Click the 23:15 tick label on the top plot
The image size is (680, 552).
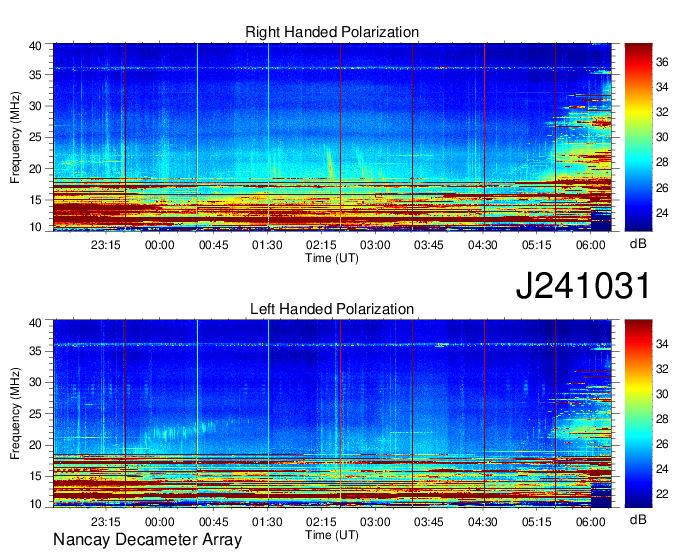point(105,245)
